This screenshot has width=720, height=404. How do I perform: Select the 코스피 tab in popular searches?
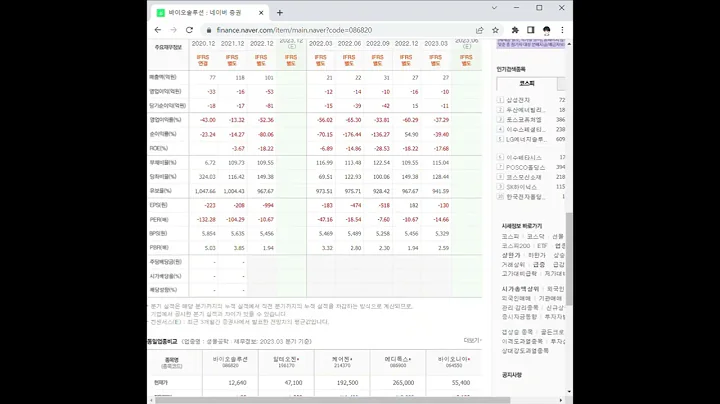(x=527, y=84)
